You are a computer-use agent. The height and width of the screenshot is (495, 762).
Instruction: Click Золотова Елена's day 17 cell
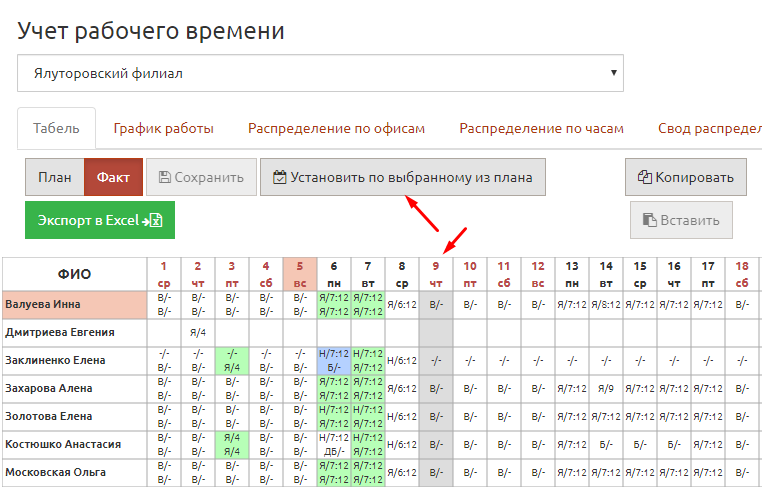pyautogui.click(x=708, y=417)
